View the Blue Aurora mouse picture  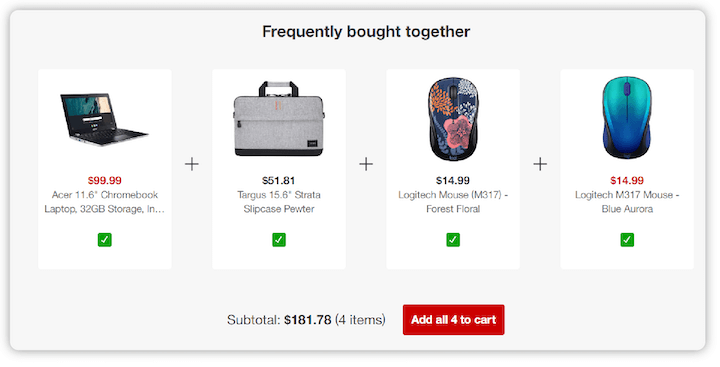(x=627, y=118)
